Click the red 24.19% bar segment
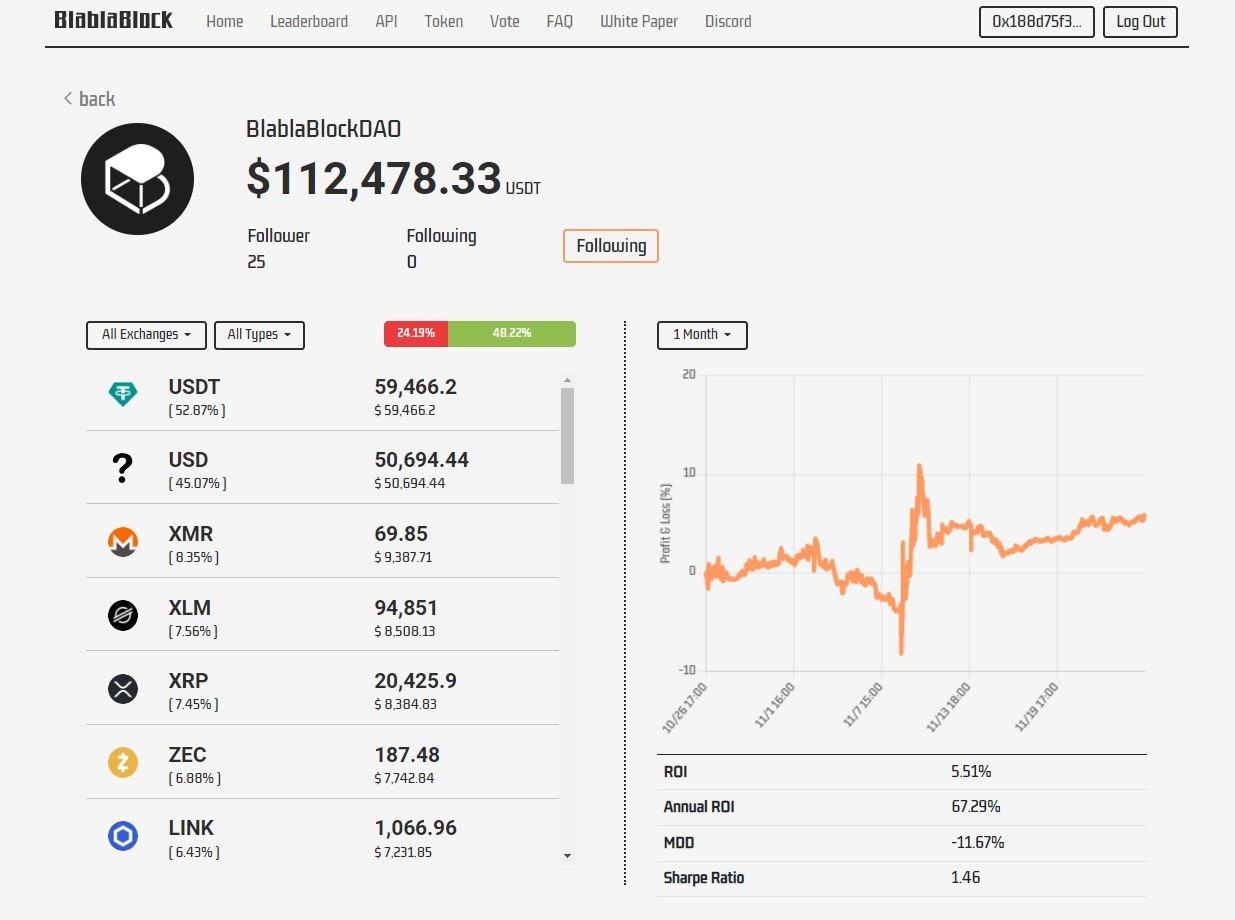This screenshot has width=1235, height=920. tap(416, 334)
